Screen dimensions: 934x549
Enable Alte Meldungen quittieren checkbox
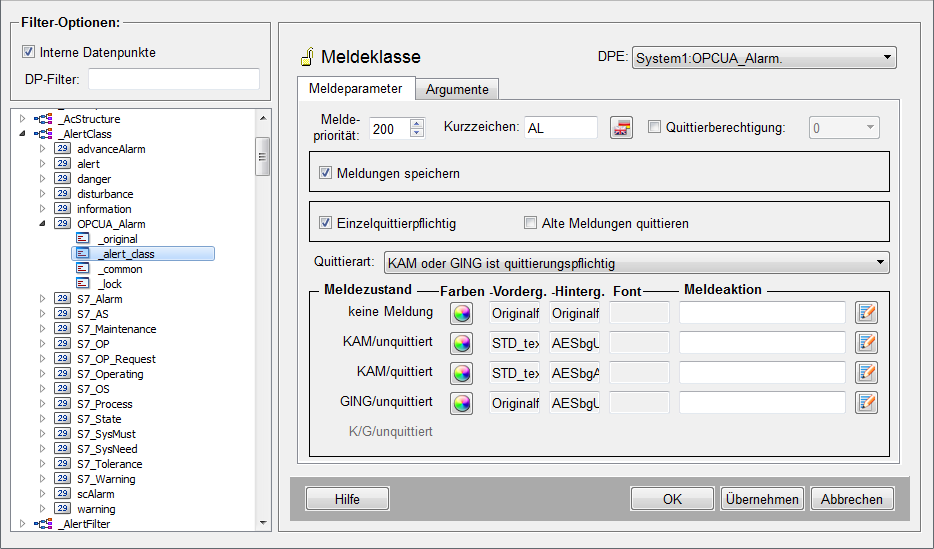tap(530, 223)
